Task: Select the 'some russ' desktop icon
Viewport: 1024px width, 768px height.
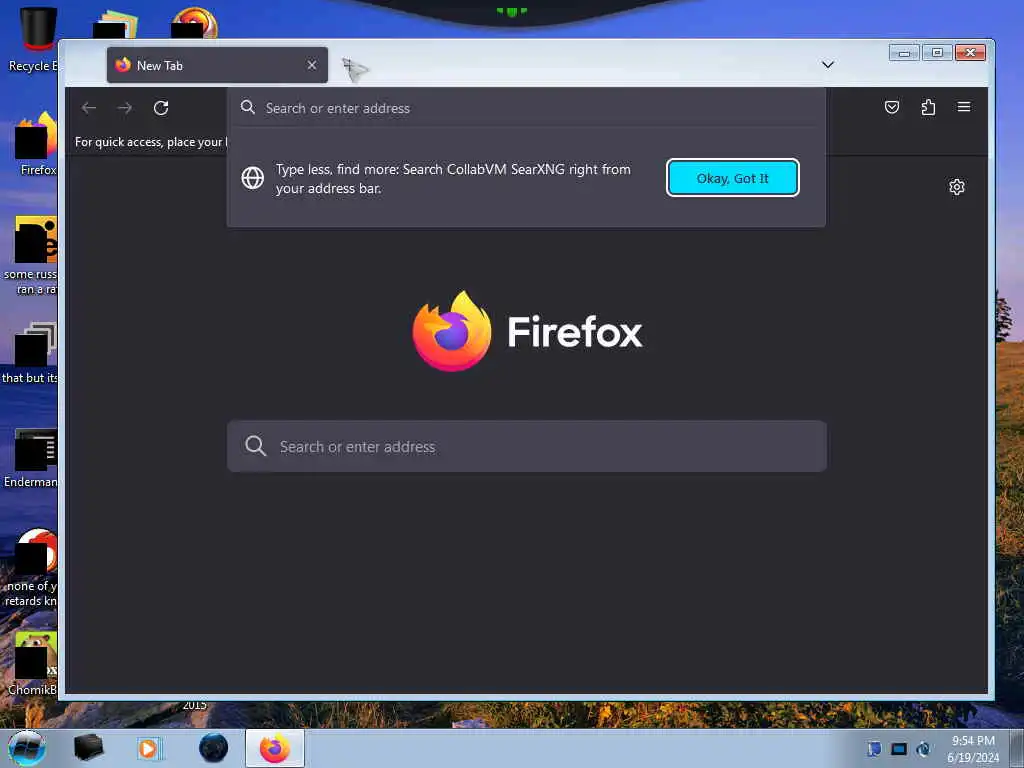Action: (31, 256)
